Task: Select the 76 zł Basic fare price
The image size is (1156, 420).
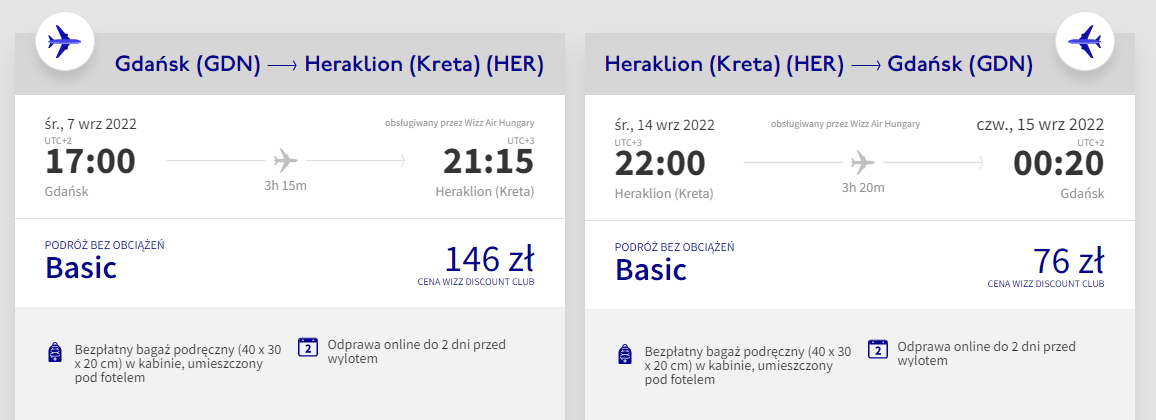Action: [1068, 260]
